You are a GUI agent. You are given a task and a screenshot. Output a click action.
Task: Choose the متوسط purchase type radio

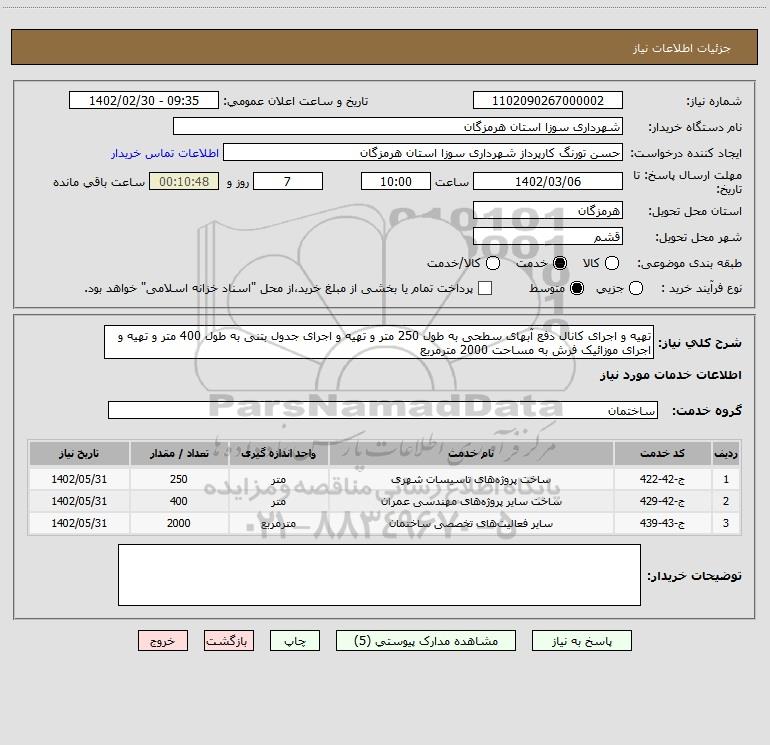point(577,288)
